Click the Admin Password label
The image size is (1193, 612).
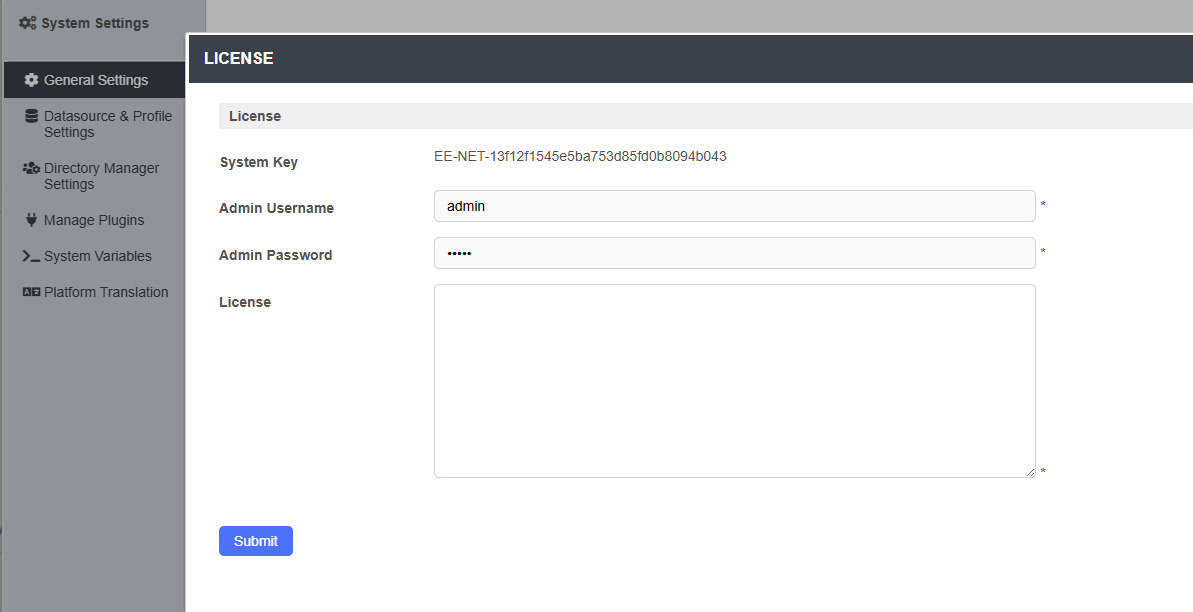[275, 255]
